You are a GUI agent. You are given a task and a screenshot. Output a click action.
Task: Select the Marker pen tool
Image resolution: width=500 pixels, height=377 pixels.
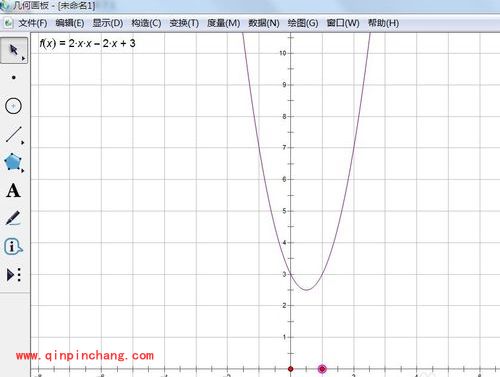pyautogui.click(x=13, y=218)
